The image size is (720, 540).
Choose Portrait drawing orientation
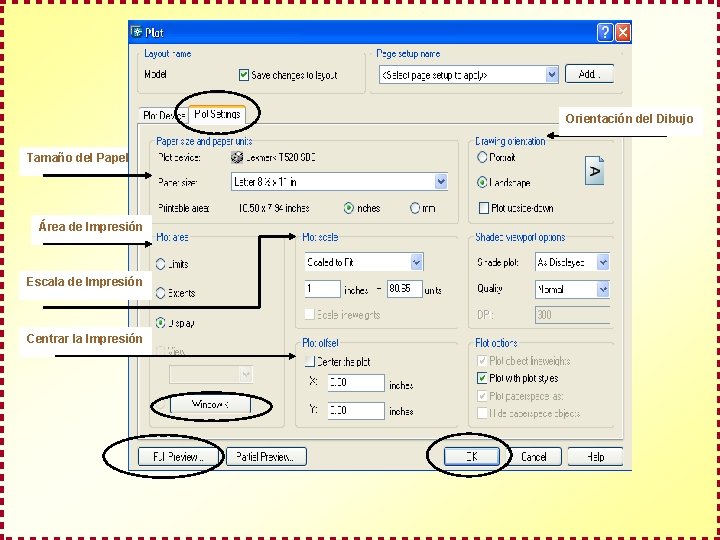coord(482,158)
